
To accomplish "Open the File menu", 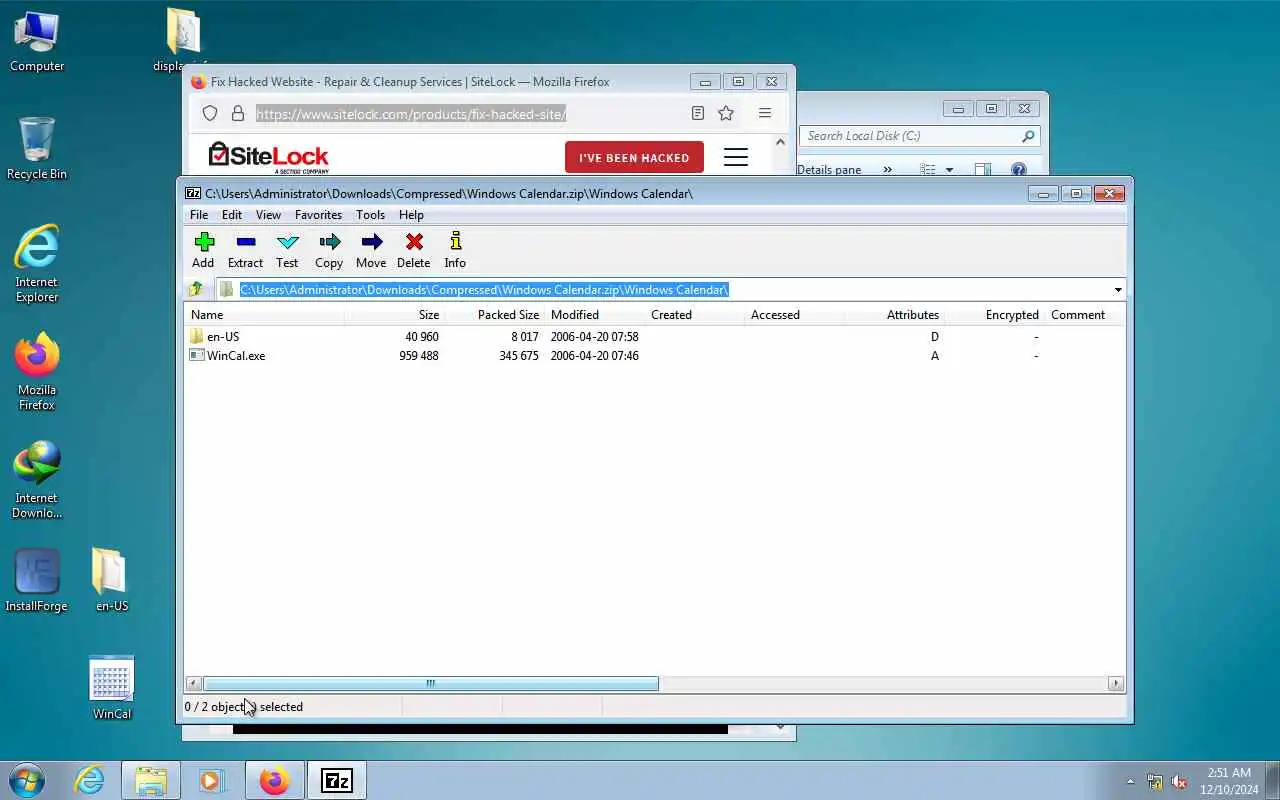I will tap(199, 215).
